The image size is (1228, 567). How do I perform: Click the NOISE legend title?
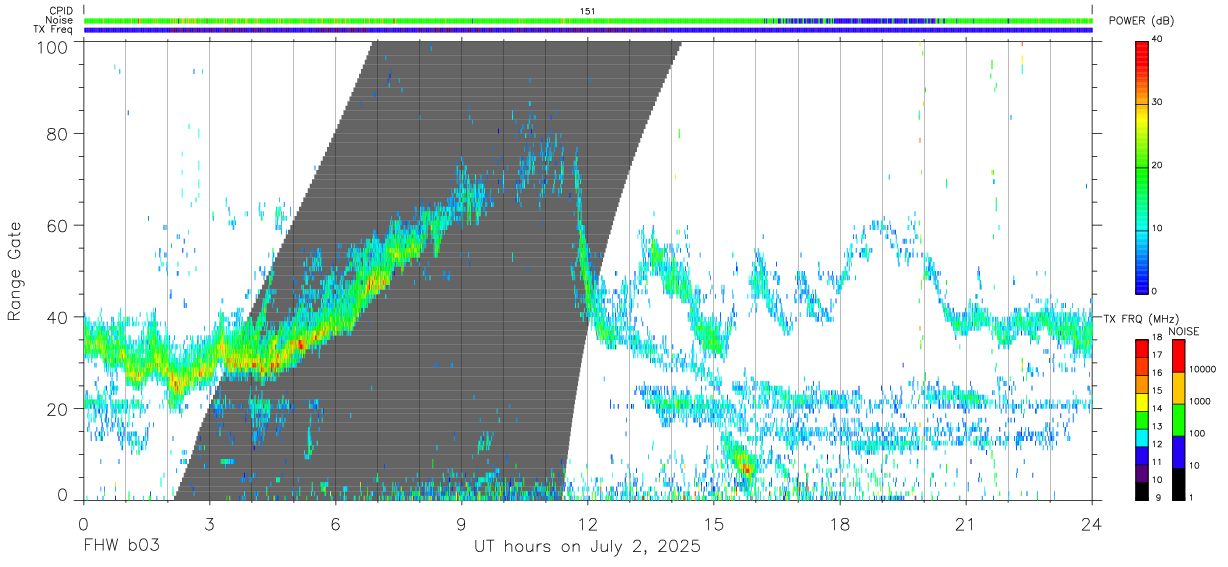pos(1182,331)
